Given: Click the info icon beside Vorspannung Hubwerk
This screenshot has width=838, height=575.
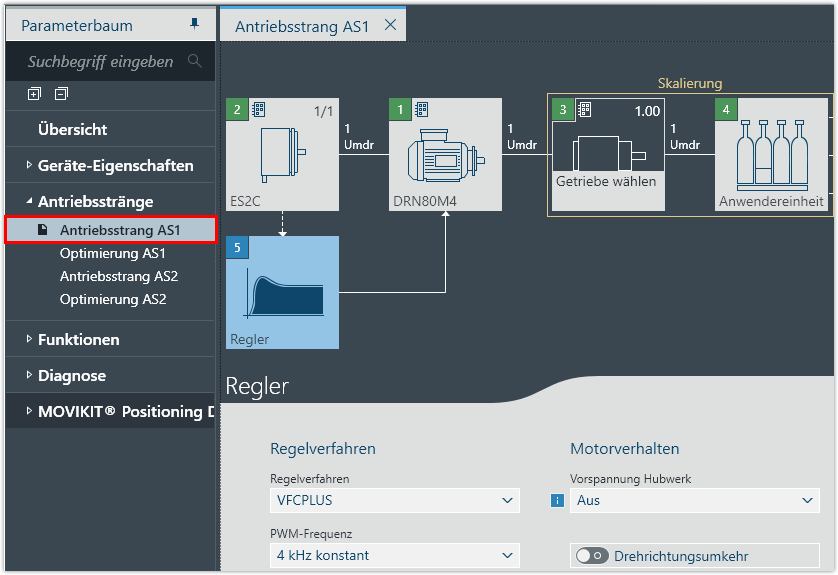Looking at the screenshot, I should 558,500.
